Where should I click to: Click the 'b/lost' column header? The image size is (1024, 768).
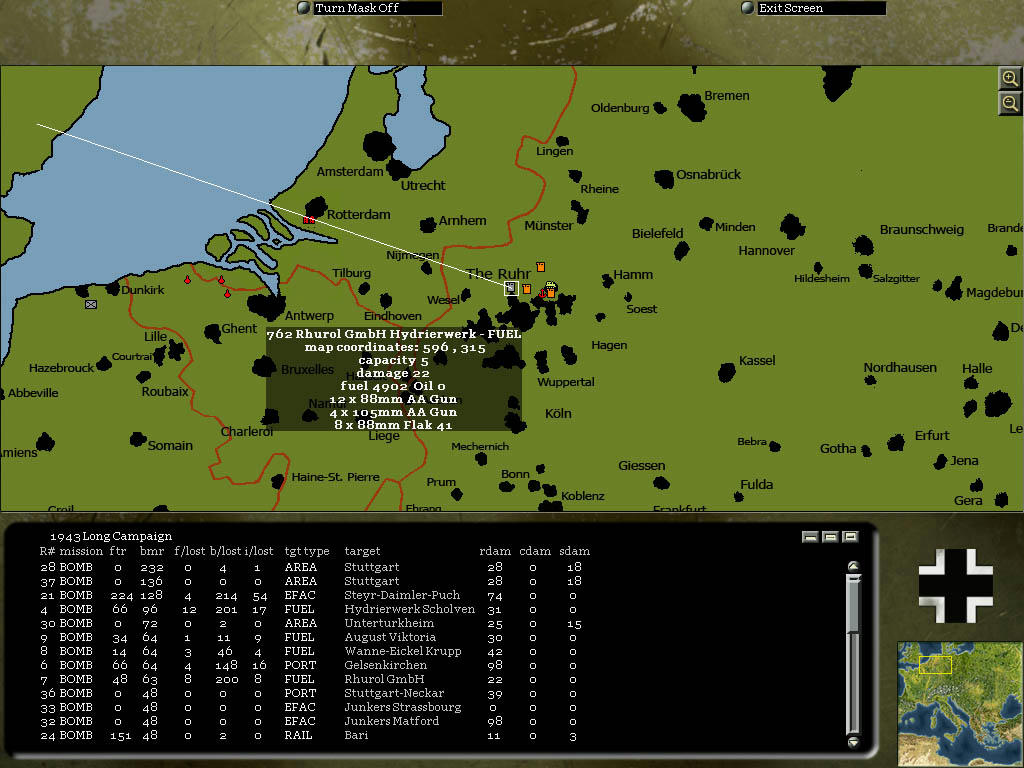[225, 551]
